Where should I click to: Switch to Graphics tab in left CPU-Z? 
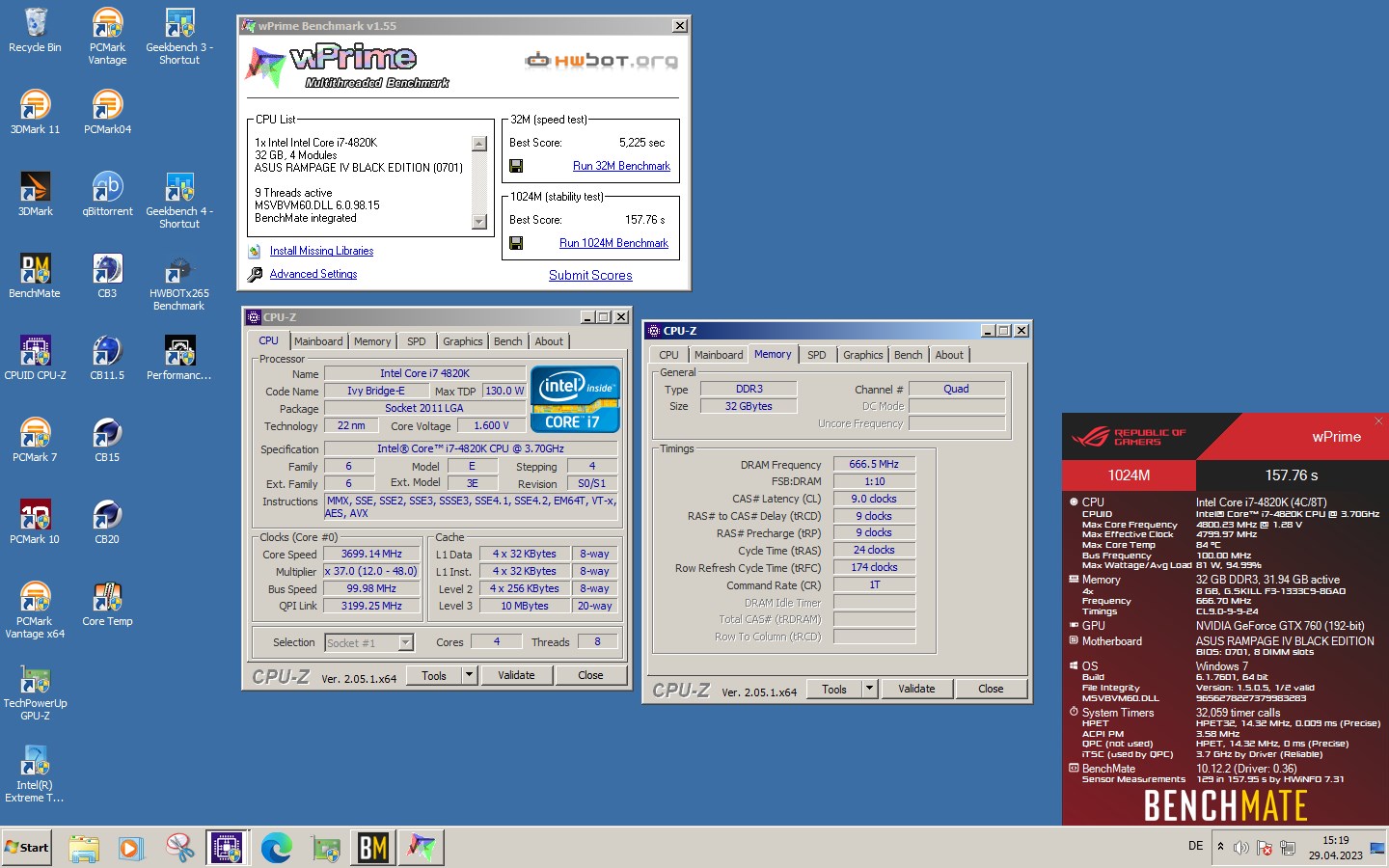(463, 341)
